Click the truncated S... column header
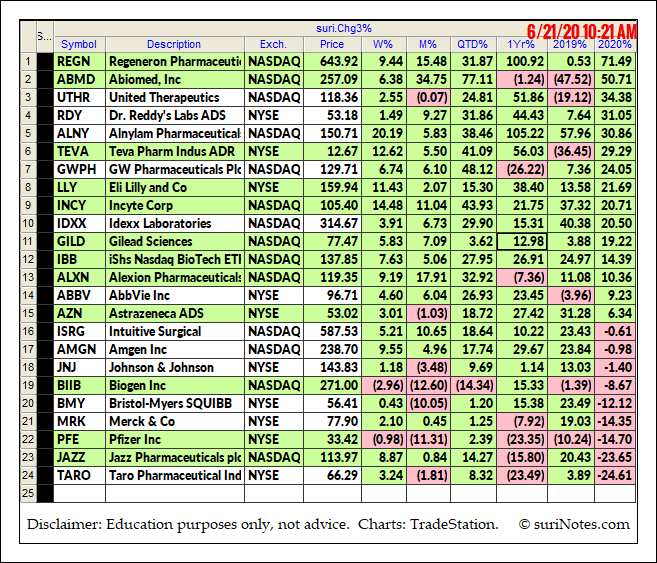The image size is (657, 563). click(44, 38)
